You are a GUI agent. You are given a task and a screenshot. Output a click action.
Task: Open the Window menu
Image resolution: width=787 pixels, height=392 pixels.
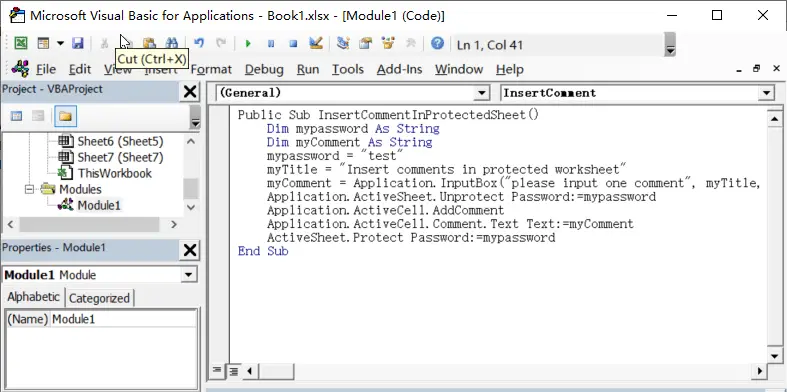pyautogui.click(x=459, y=69)
